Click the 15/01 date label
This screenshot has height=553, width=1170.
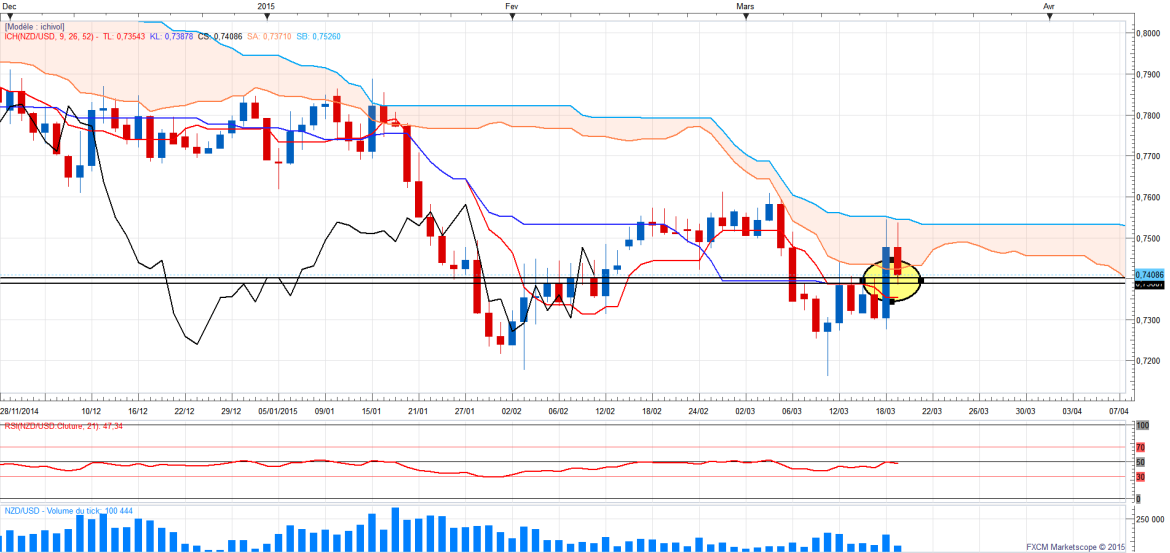coord(372,411)
